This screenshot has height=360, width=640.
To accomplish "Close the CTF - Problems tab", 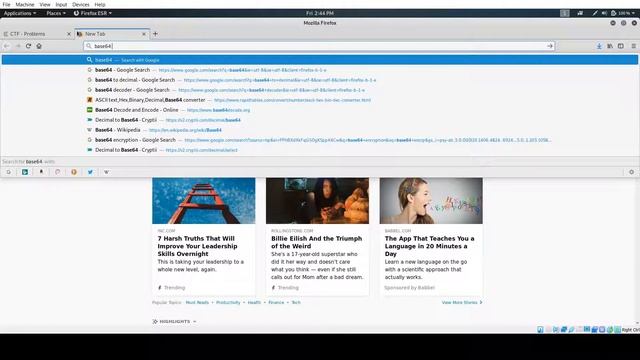I will (69, 34).
